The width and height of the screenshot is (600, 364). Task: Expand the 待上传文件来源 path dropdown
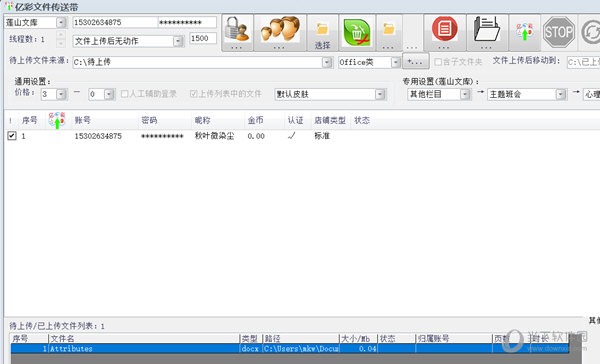(x=327, y=62)
